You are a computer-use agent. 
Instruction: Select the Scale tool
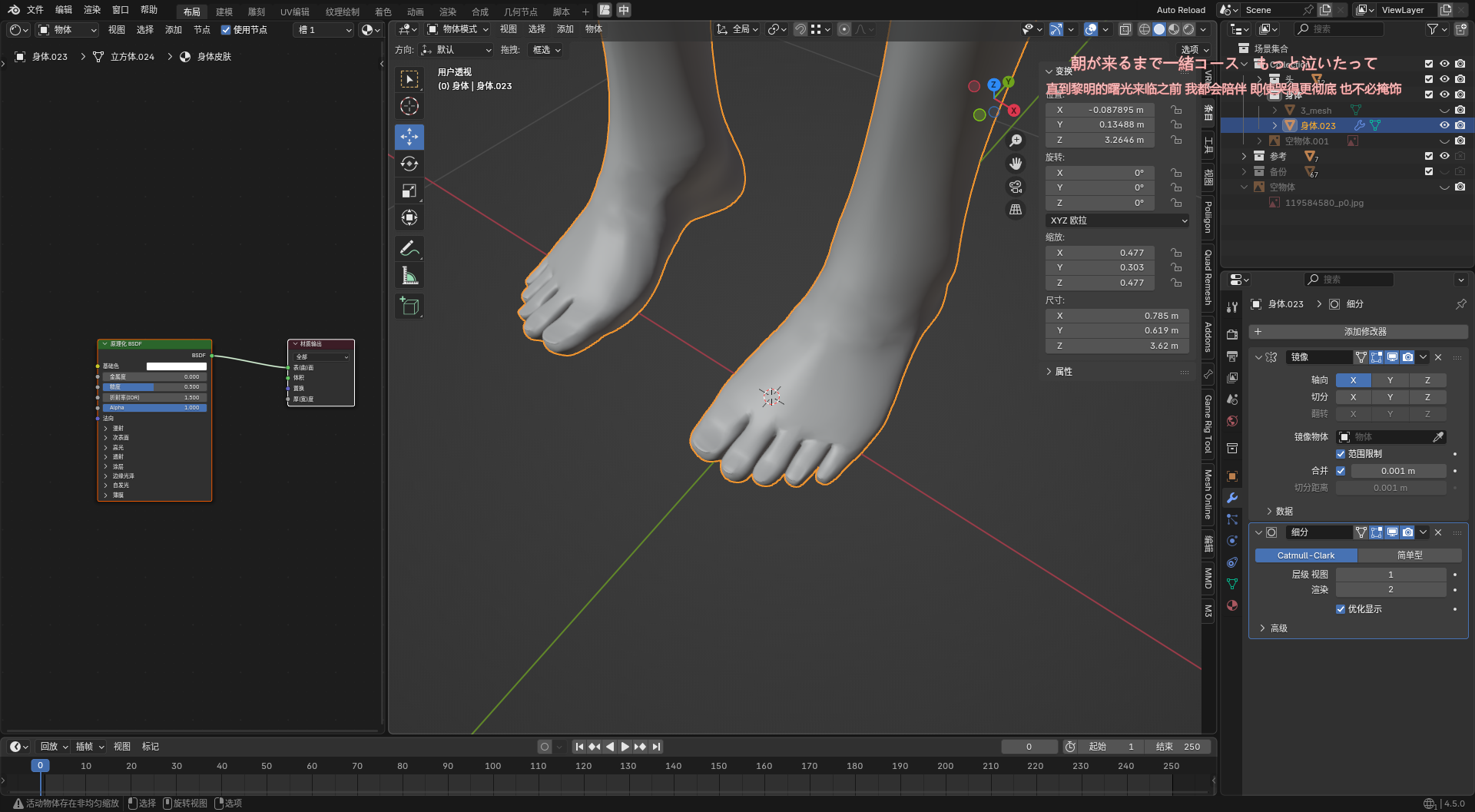409,191
